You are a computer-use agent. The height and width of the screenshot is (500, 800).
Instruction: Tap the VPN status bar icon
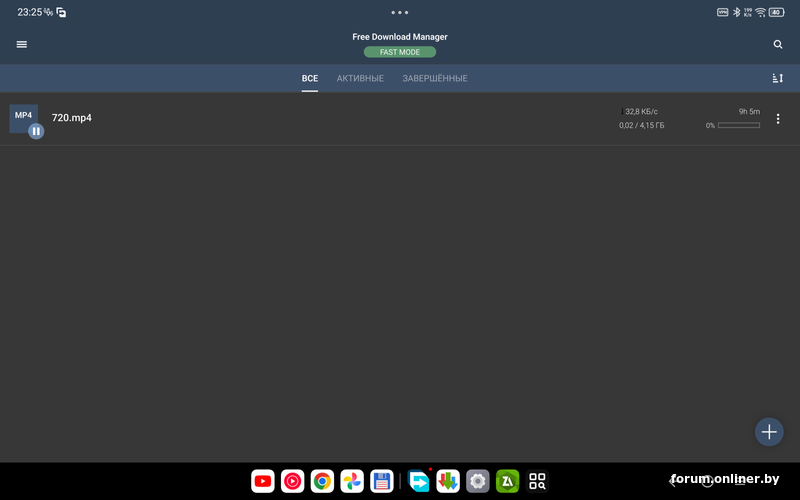coord(722,12)
